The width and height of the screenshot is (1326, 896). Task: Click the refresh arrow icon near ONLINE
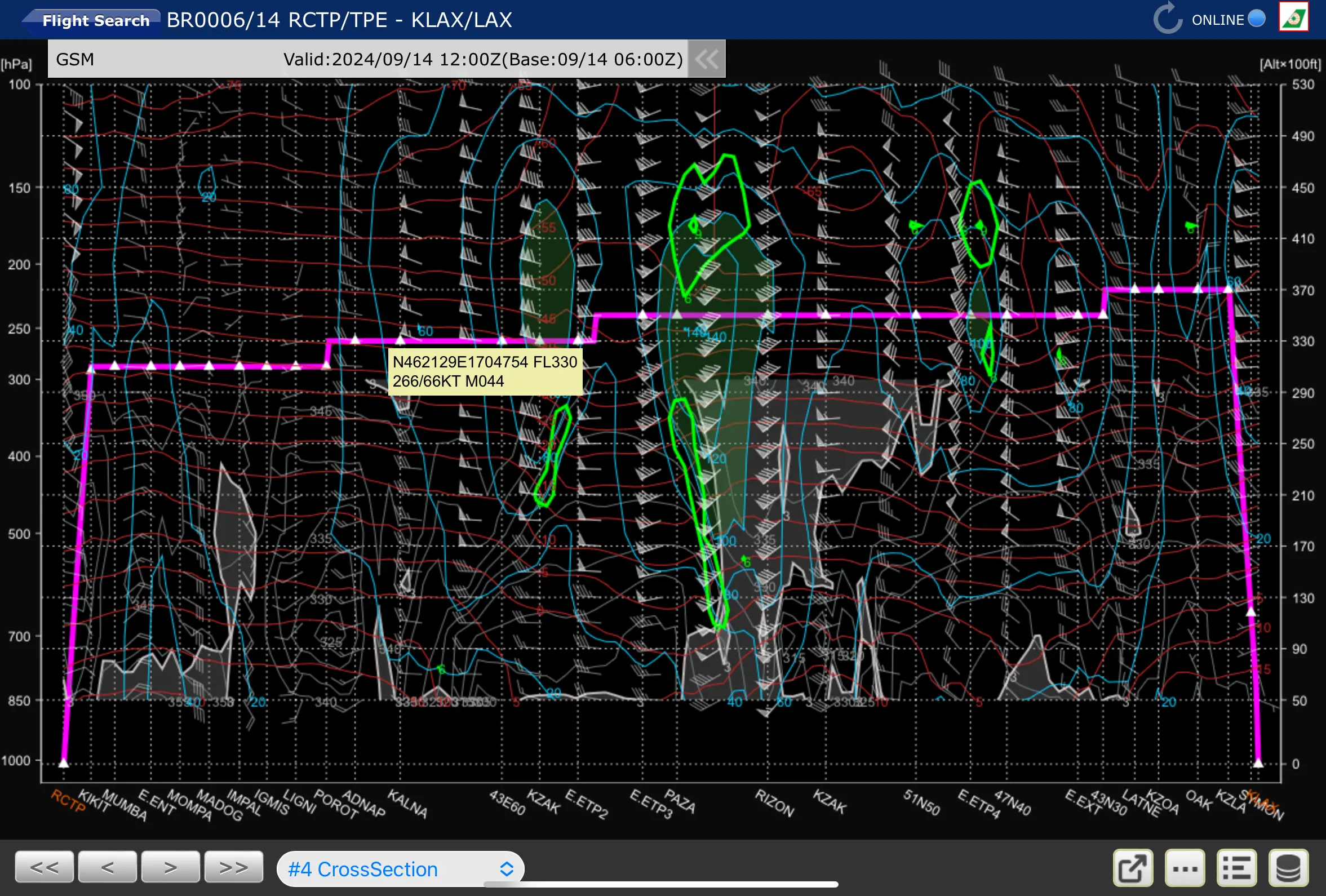(1167, 19)
